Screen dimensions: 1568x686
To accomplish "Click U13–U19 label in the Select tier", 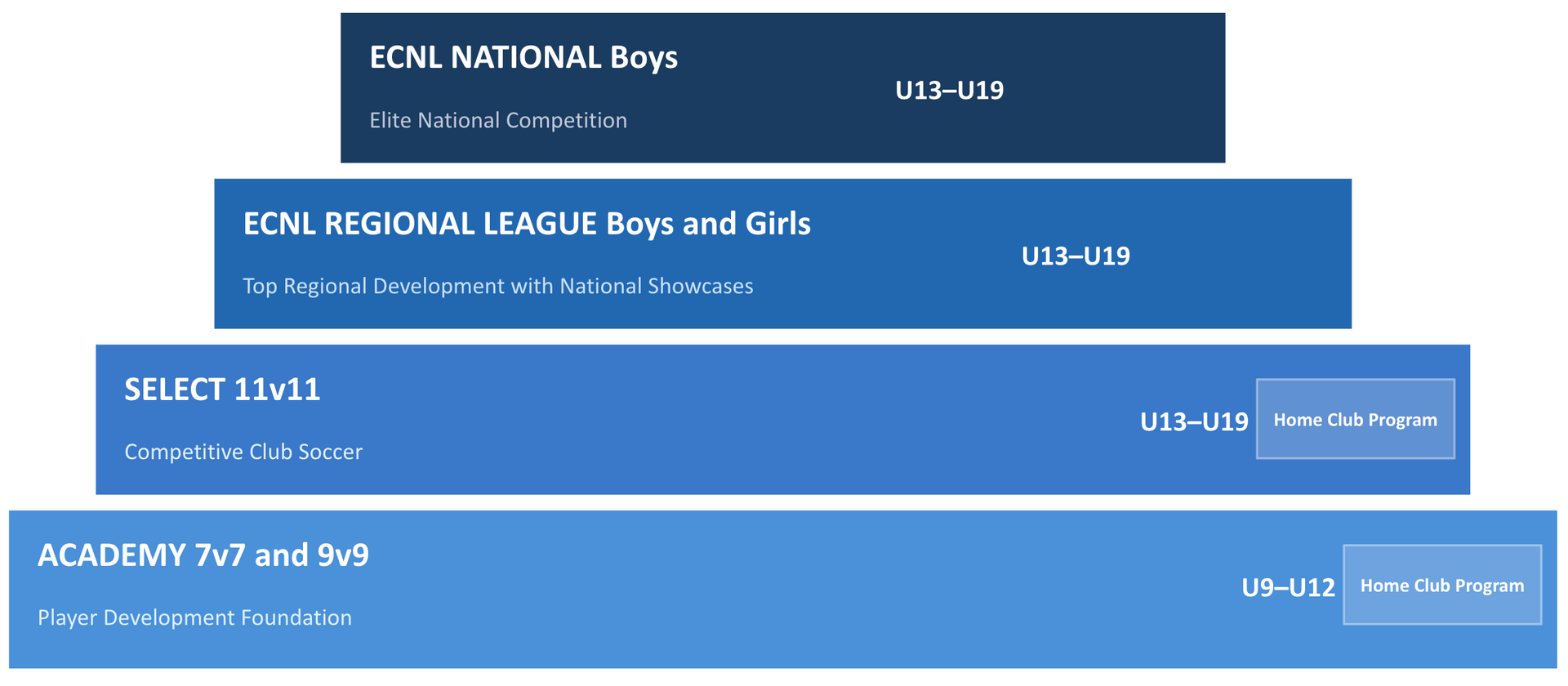I will click(x=1193, y=422).
